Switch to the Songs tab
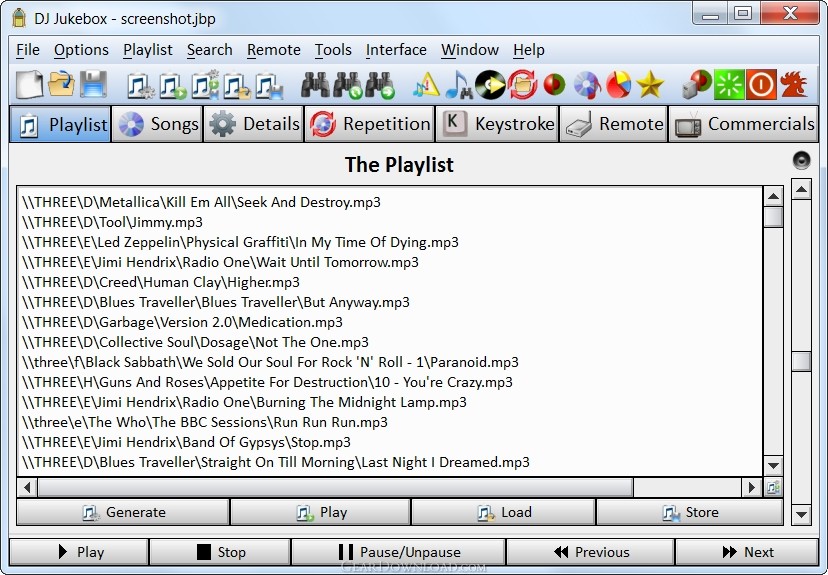This screenshot has width=828, height=575. click(157, 125)
